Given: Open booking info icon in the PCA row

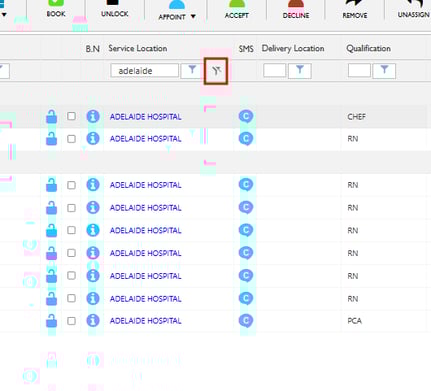Looking at the screenshot, I should [x=93, y=321].
